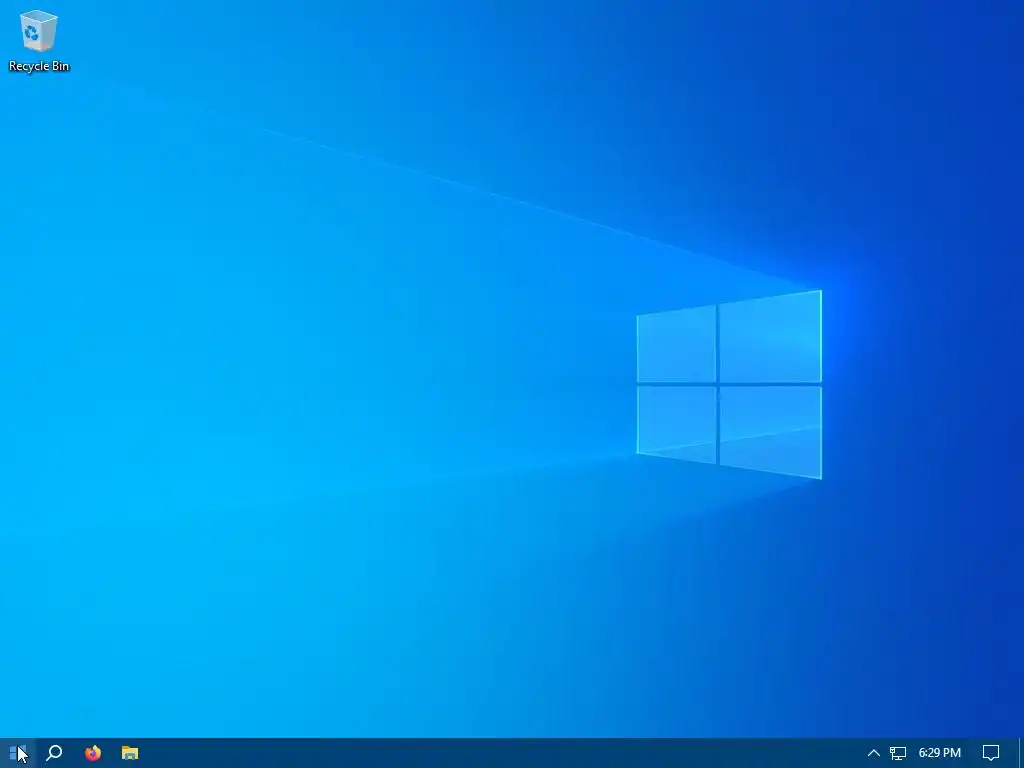Screen dimensions: 1024x768
Task: Show hidden system tray icons
Action: 873,753
